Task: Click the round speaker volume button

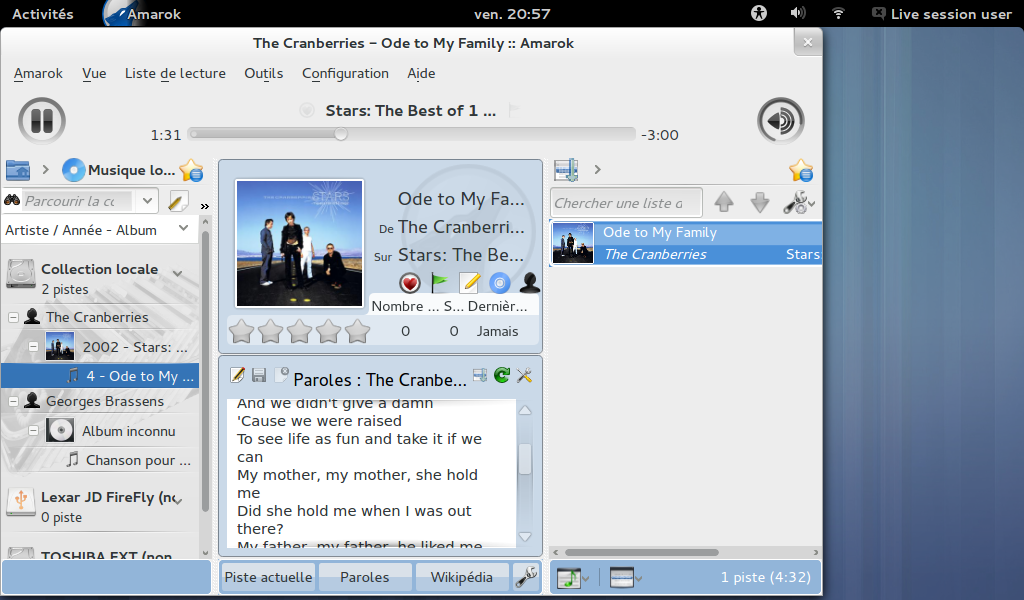Action: point(780,121)
